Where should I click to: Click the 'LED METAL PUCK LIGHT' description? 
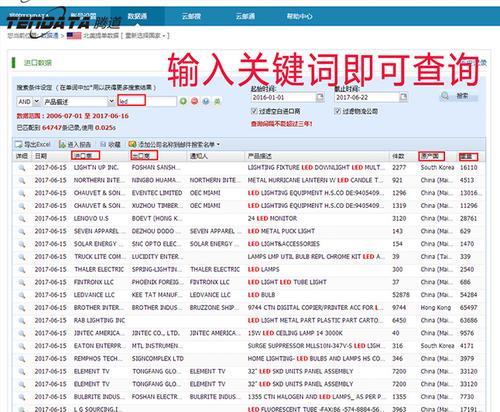[281, 231]
